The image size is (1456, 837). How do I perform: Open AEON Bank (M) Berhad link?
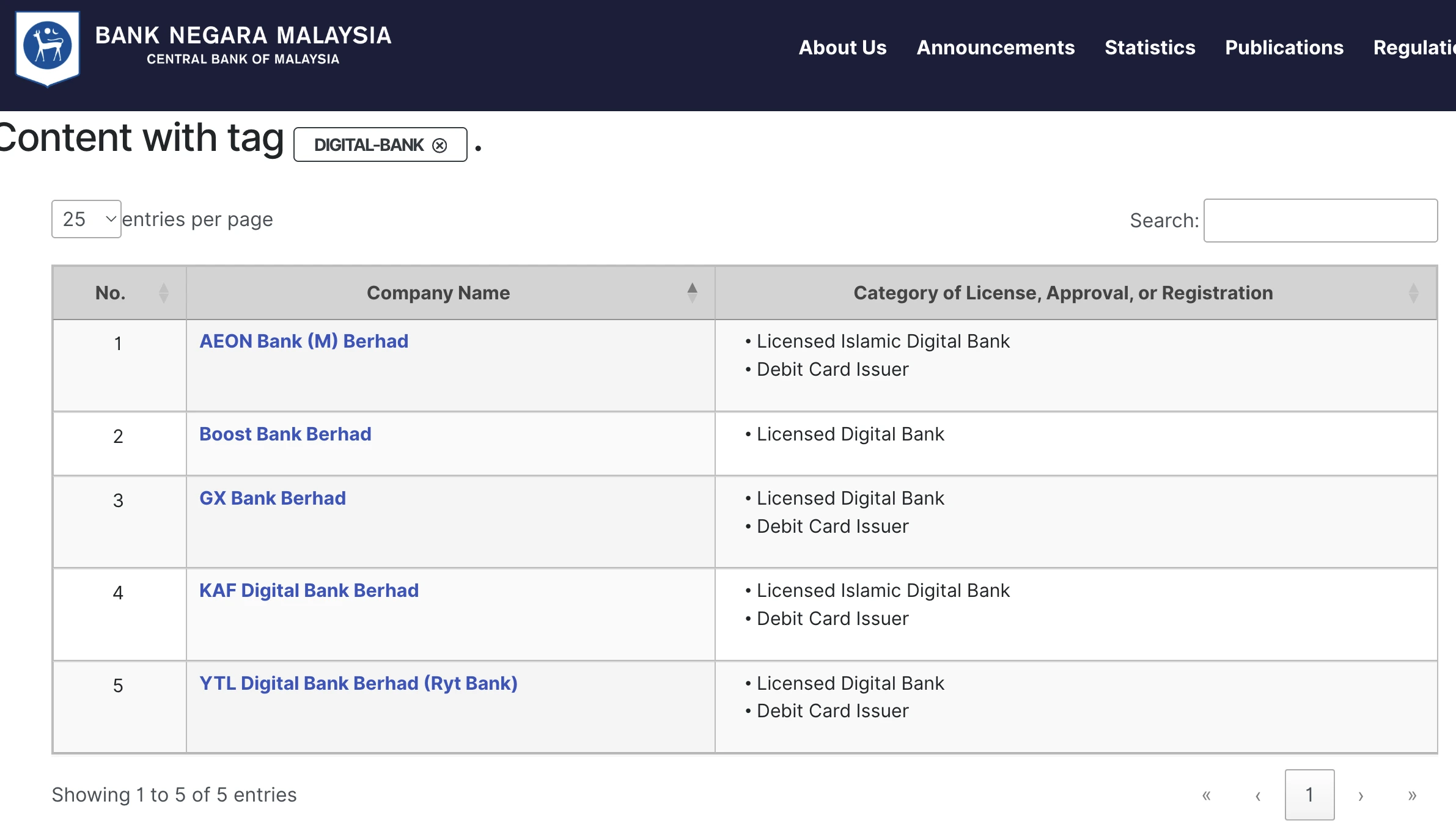click(304, 341)
